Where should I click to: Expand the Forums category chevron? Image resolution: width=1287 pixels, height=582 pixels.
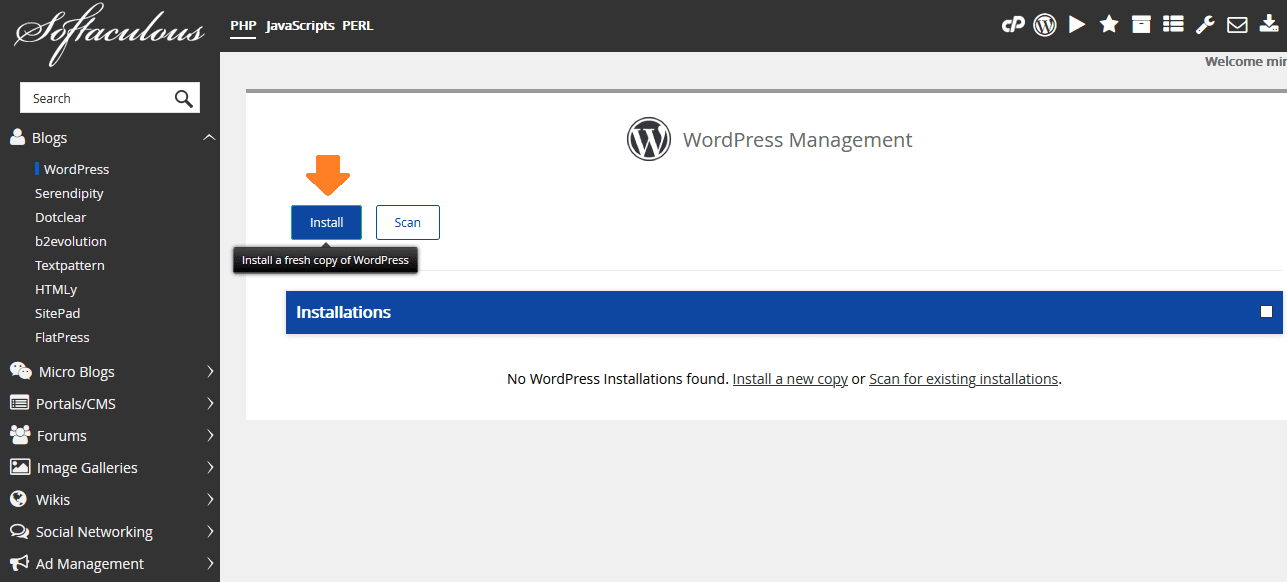(210, 435)
